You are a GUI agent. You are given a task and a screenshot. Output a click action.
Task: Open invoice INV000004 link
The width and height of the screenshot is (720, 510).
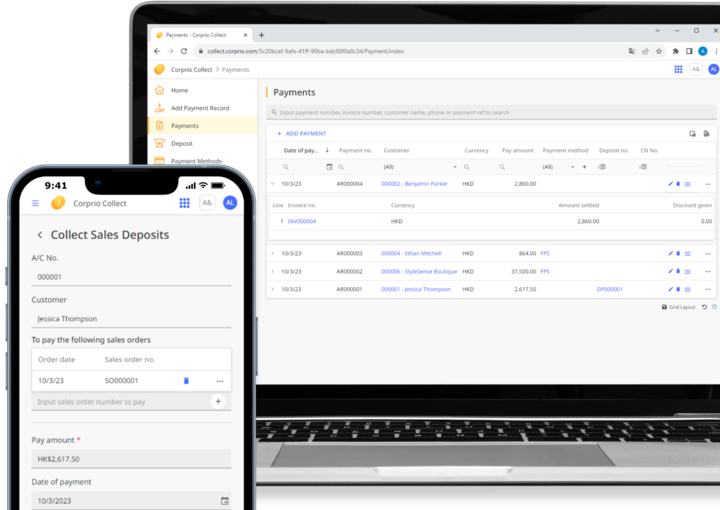(x=302, y=221)
